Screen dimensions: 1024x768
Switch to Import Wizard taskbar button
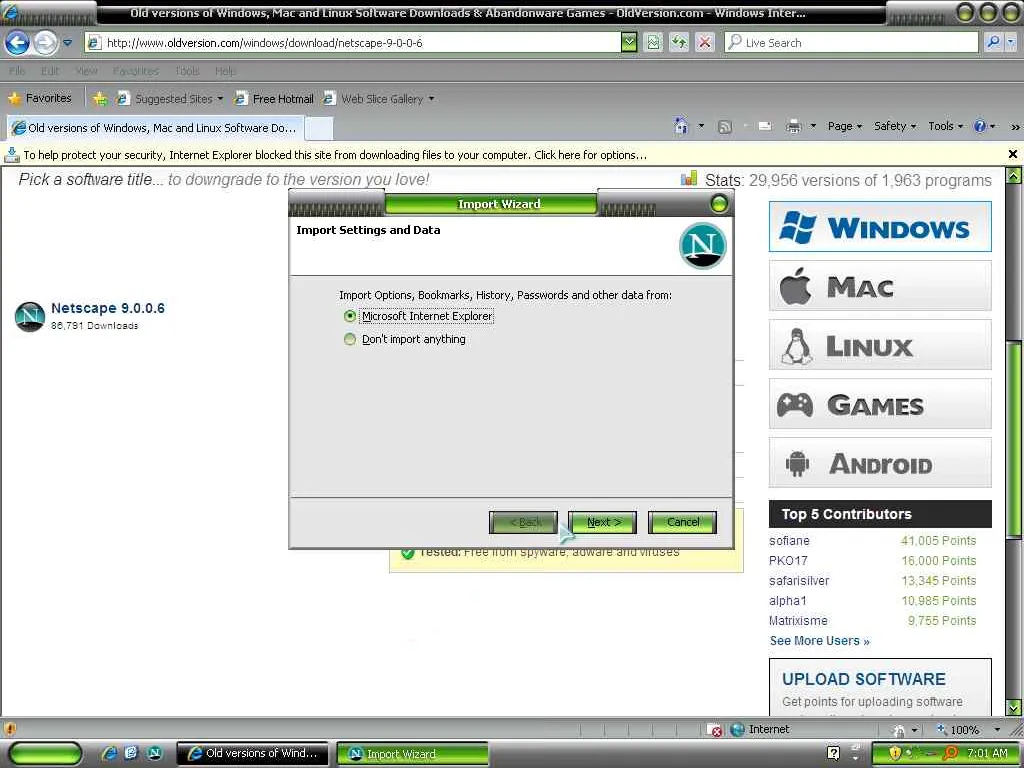point(413,754)
